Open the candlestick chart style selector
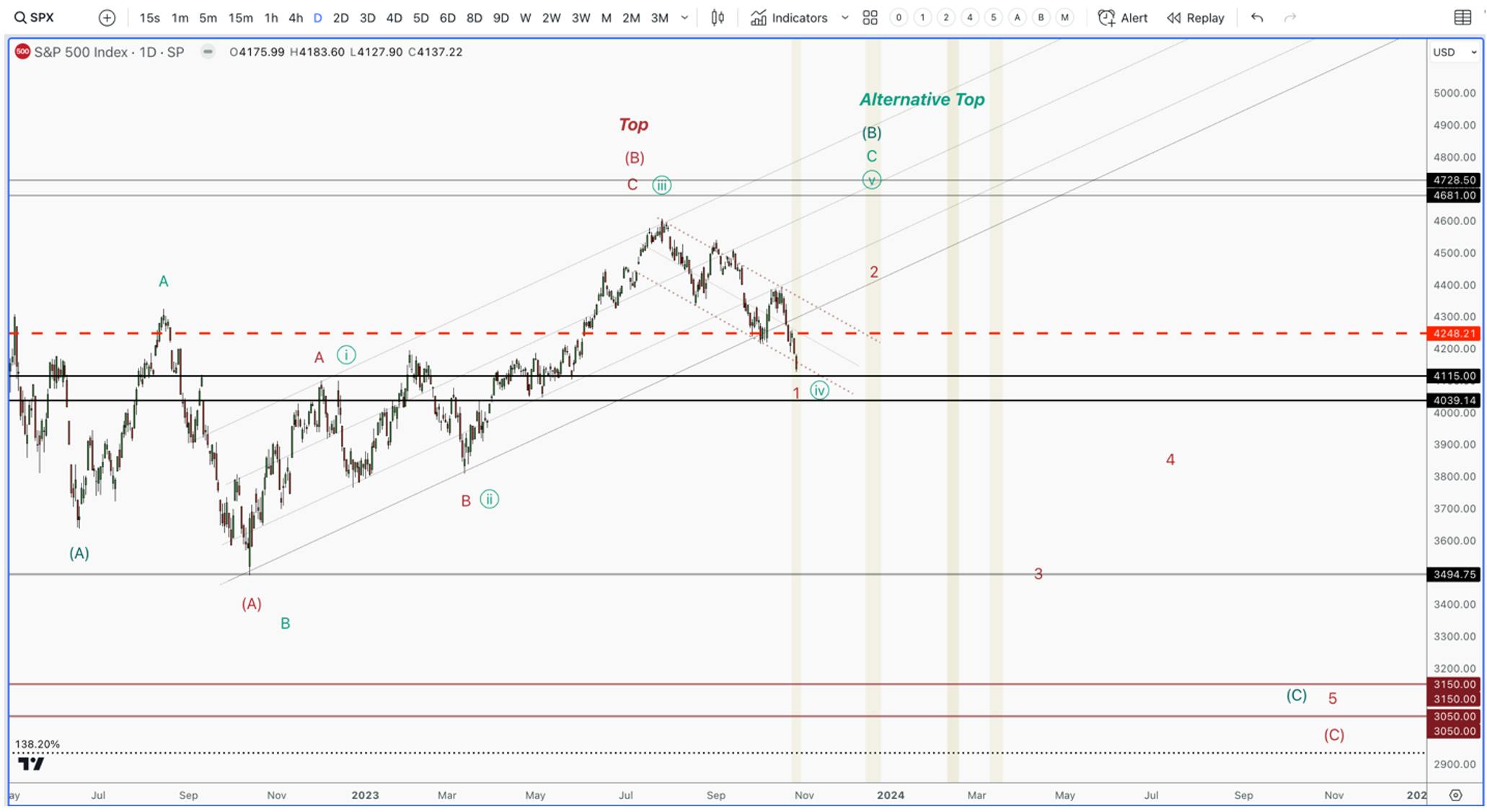Image resolution: width=1487 pixels, height=812 pixels. pos(718,17)
